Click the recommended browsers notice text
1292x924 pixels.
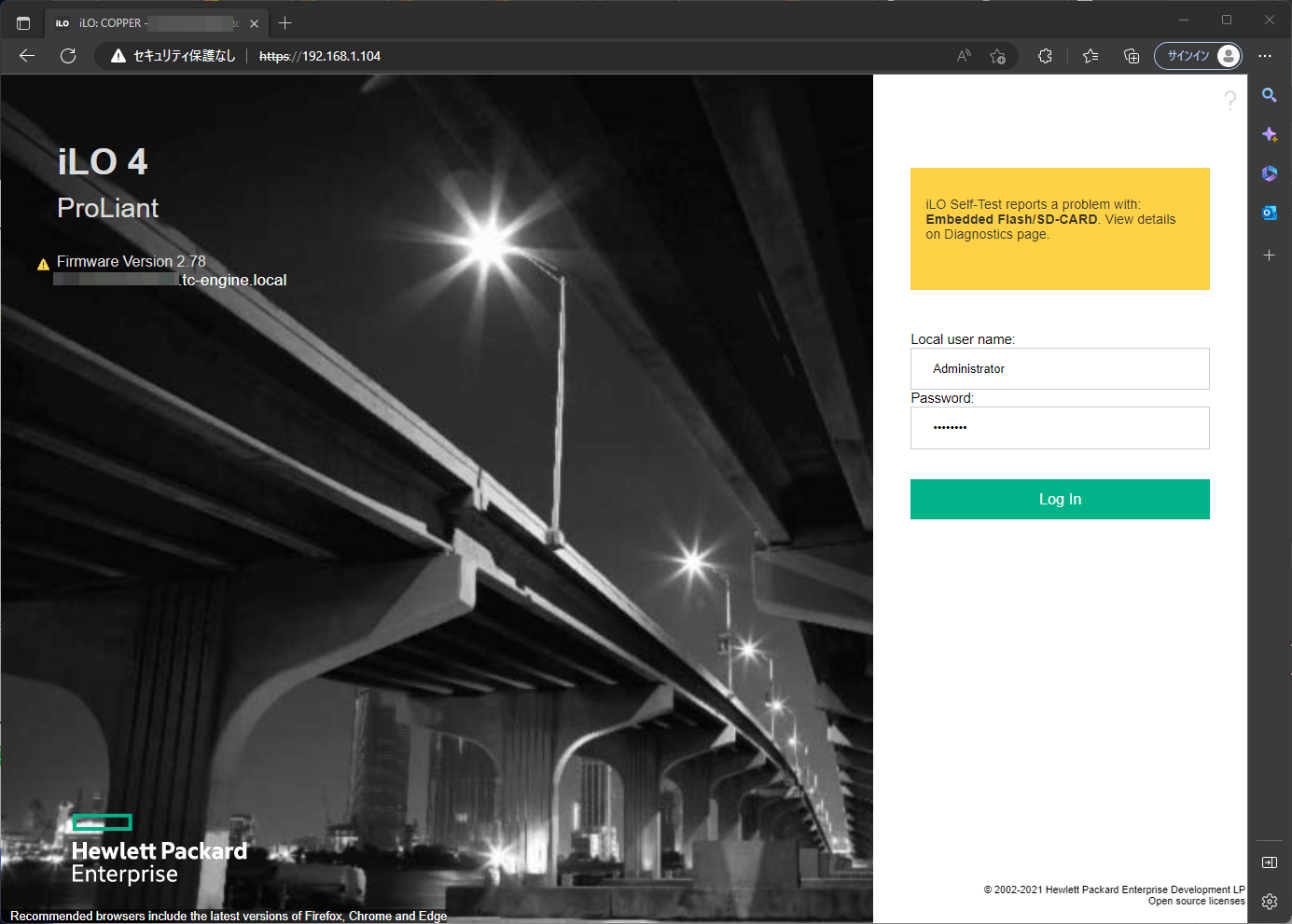pos(229,916)
